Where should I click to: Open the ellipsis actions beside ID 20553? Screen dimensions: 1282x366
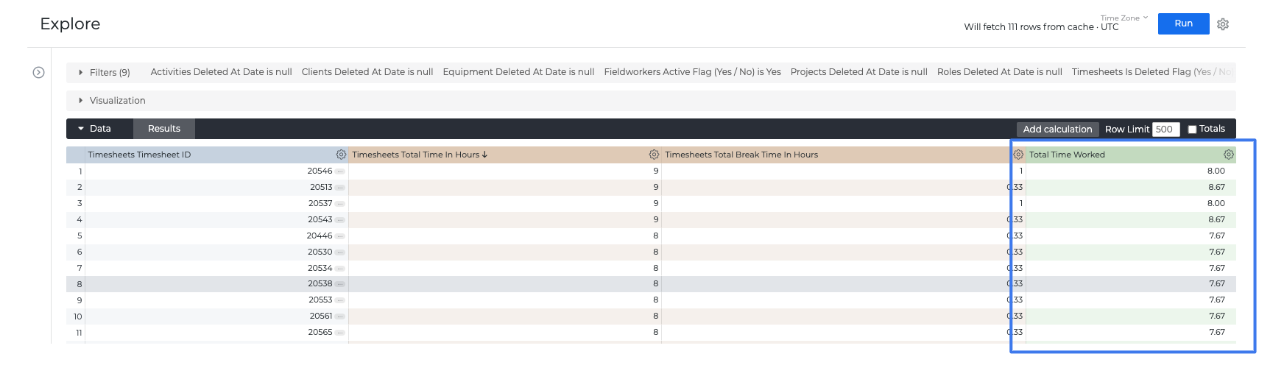[340, 300]
